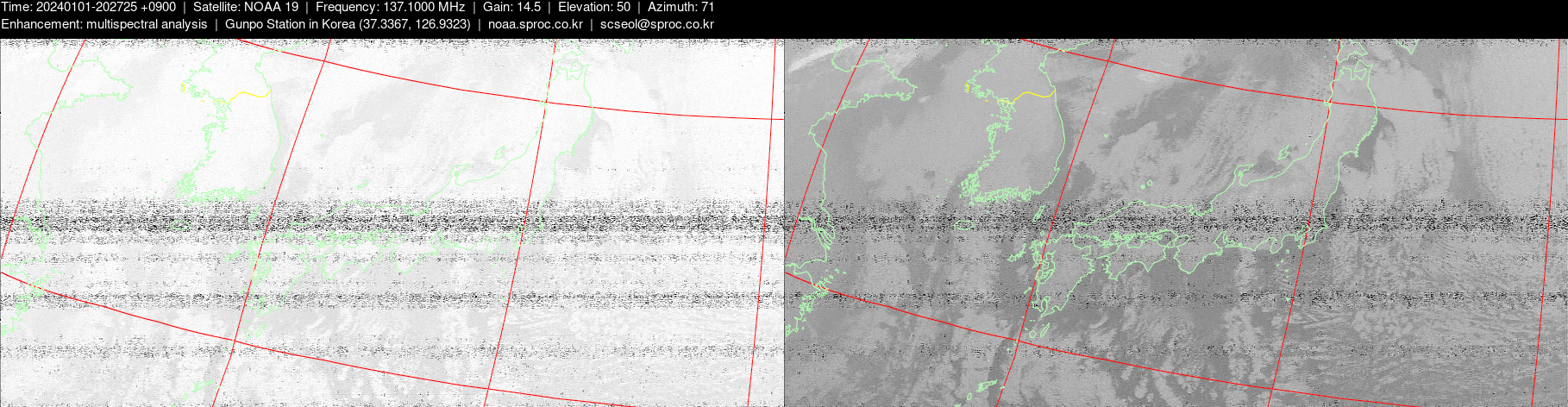Screen dimensions: 1568x407
Task: Click the Elevation: 50 value
Action: (594, 7)
